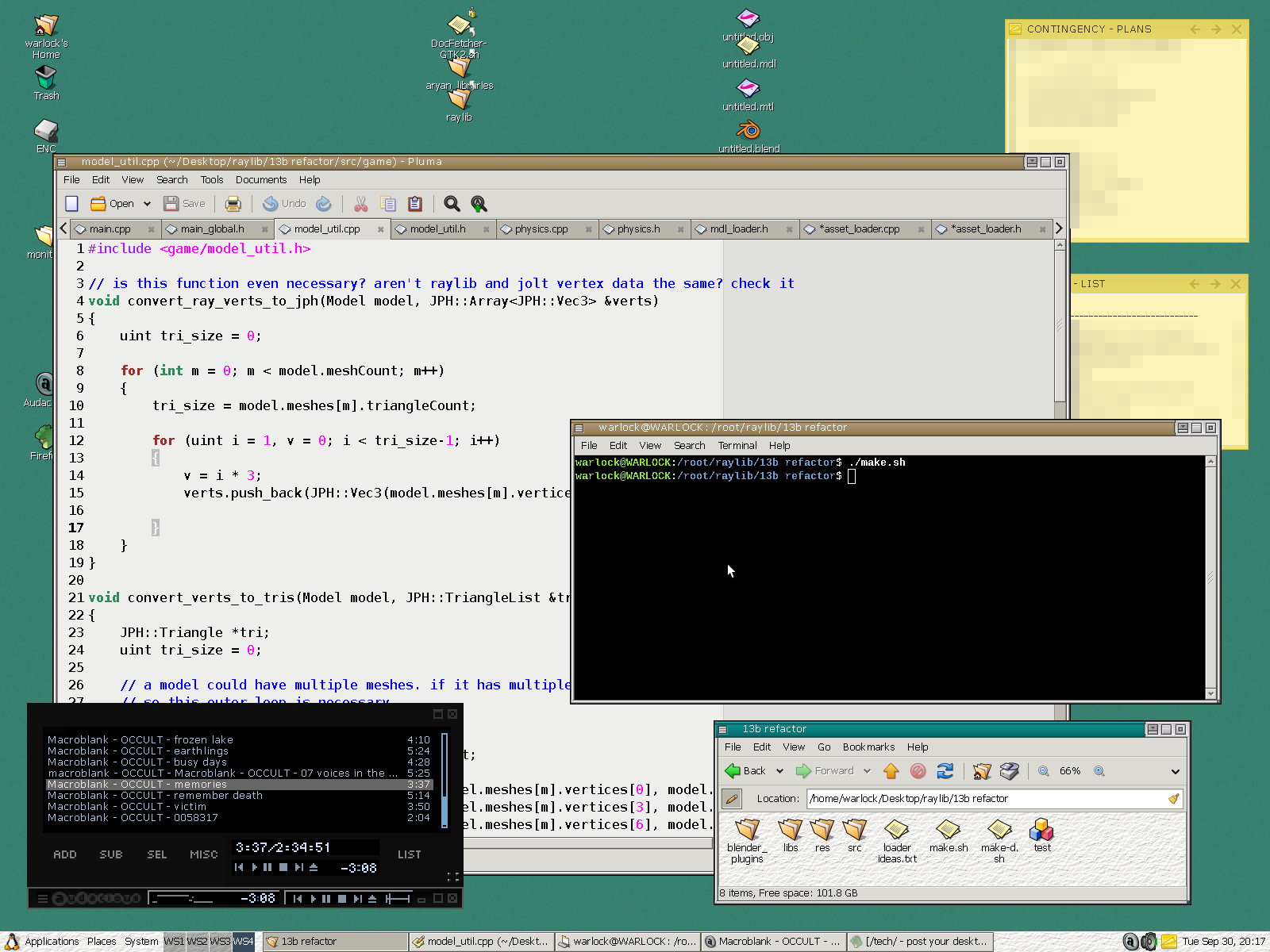Open the Terminal menu in terminal window
The image size is (1270, 952).
[737, 446]
